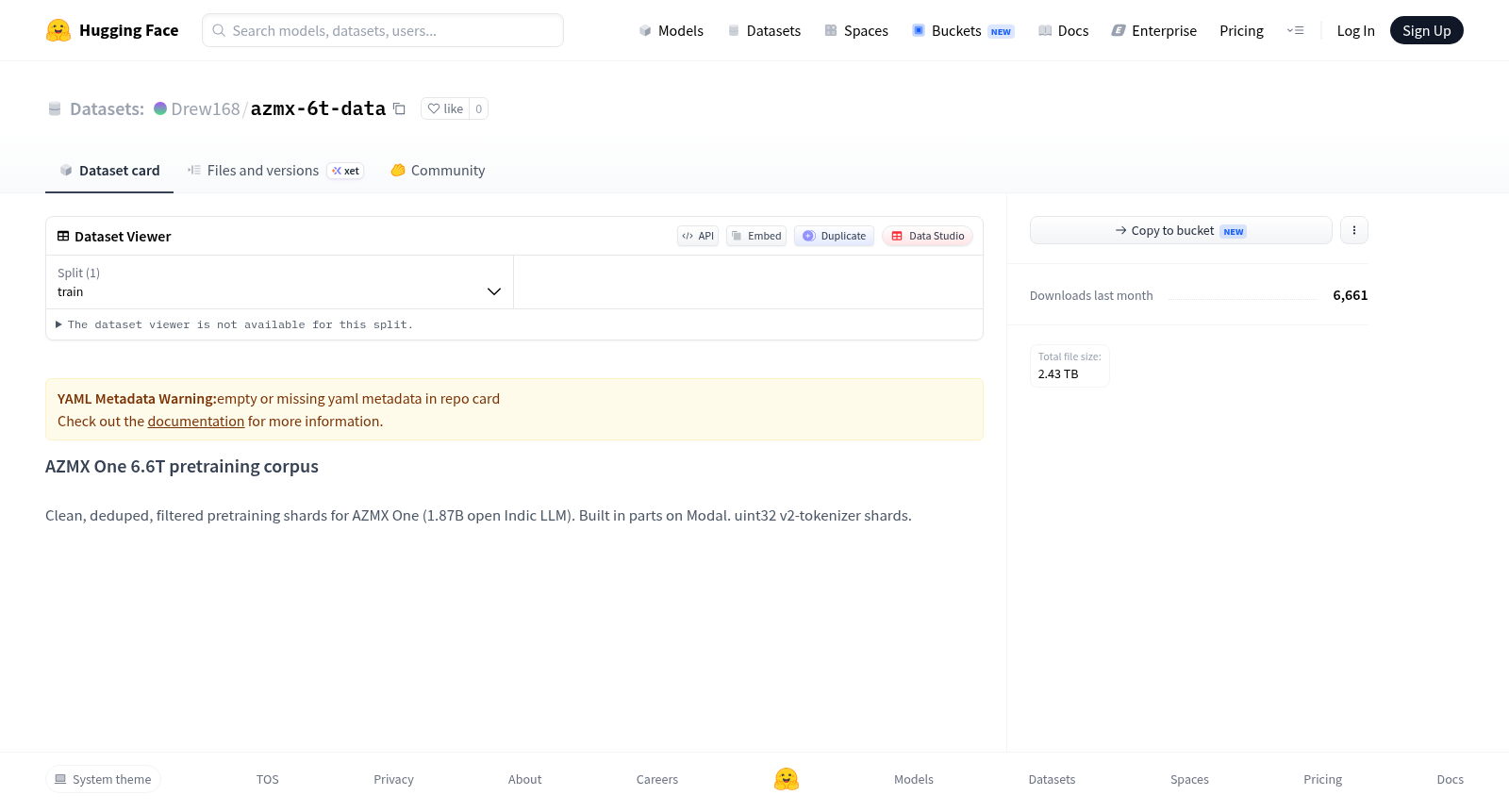Image resolution: width=1509 pixels, height=812 pixels.
Task: Copy dataset name with the copy icon
Action: [399, 108]
